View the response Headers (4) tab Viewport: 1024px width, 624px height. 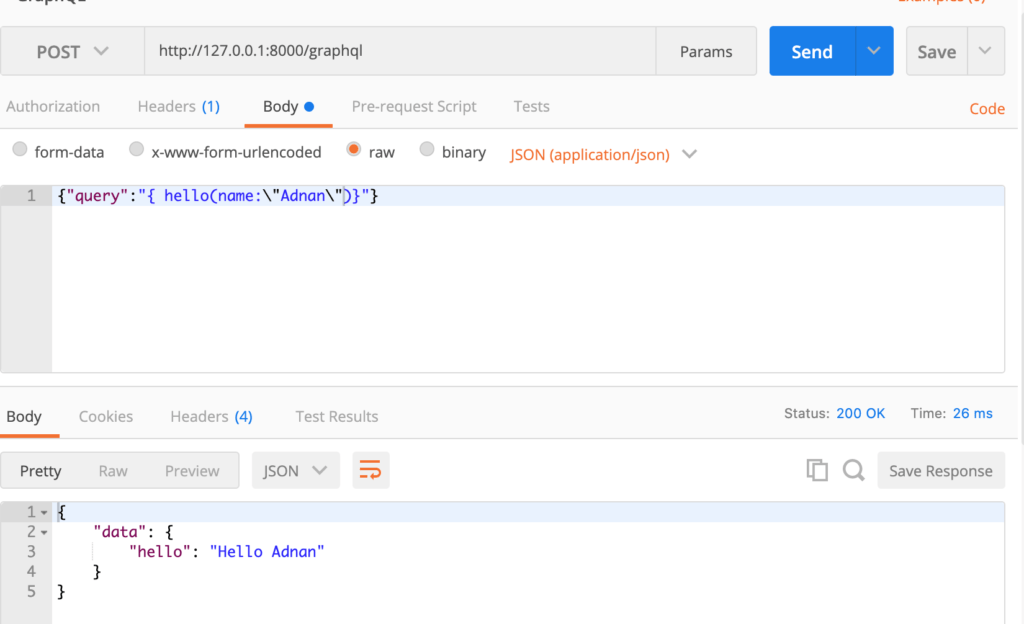[x=210, y=417]
